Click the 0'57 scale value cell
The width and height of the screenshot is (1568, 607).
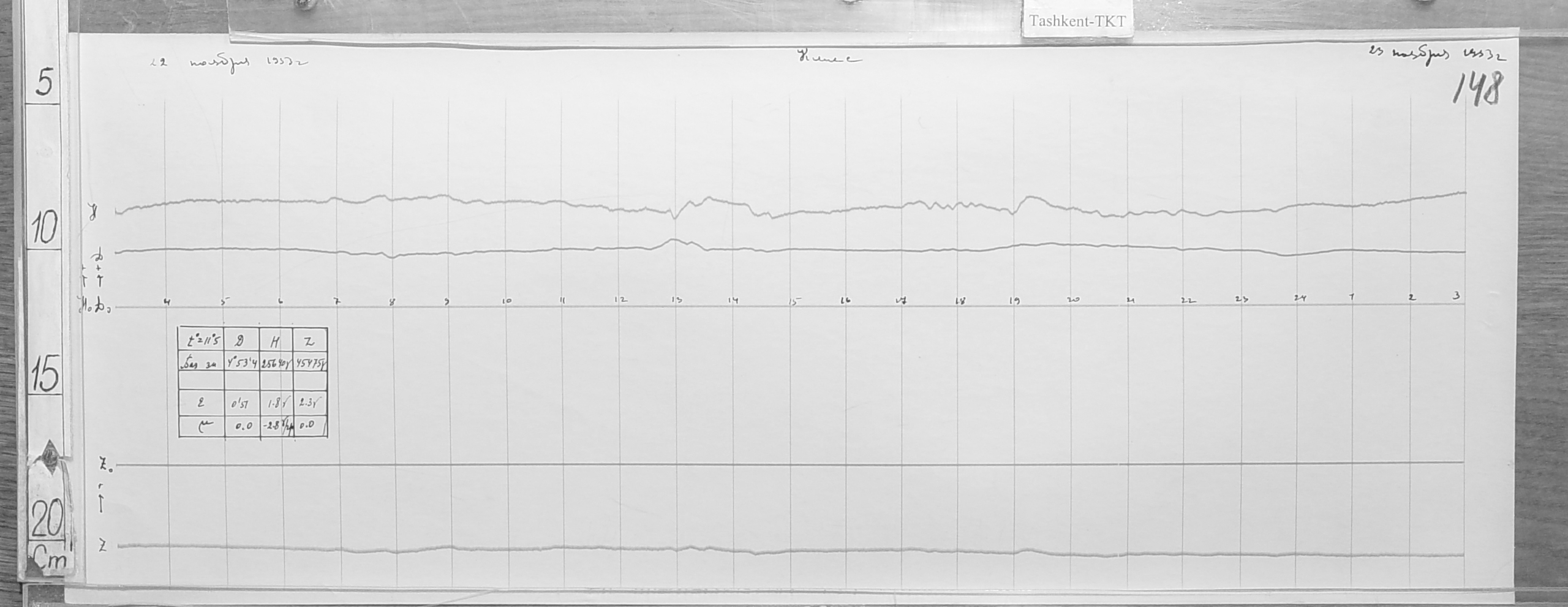(x=242, y=404)
